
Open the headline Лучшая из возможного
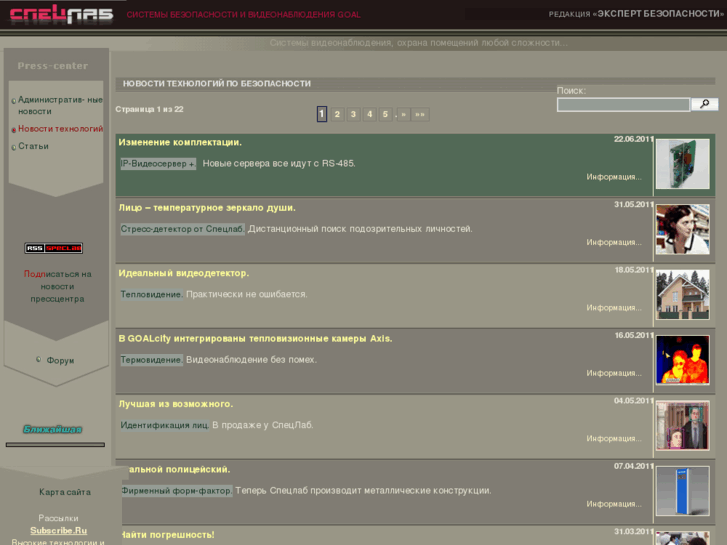pyautogui.click(x=176, y=404)
